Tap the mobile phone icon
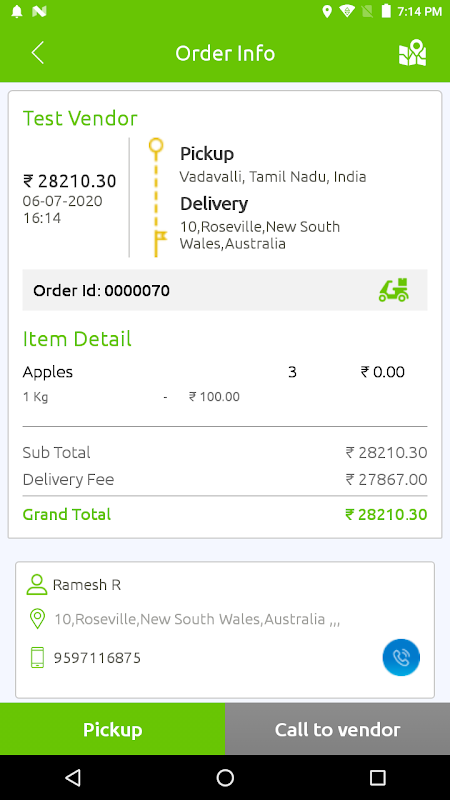This screenshot has height=800, width=450. coord(37,657)
